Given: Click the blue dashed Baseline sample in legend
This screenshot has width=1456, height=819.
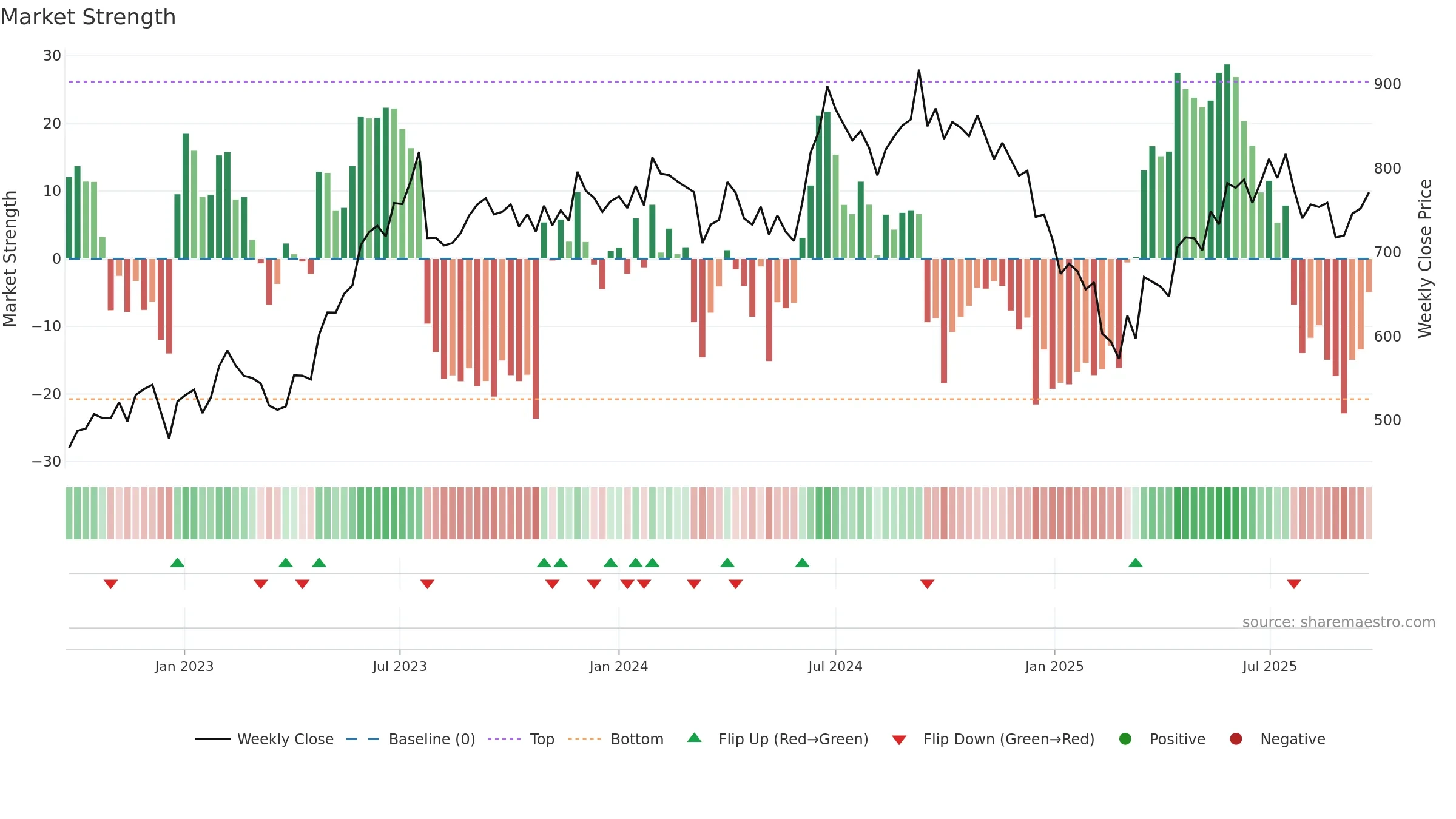Looking at the screenshot, I should tap(363, 739).
